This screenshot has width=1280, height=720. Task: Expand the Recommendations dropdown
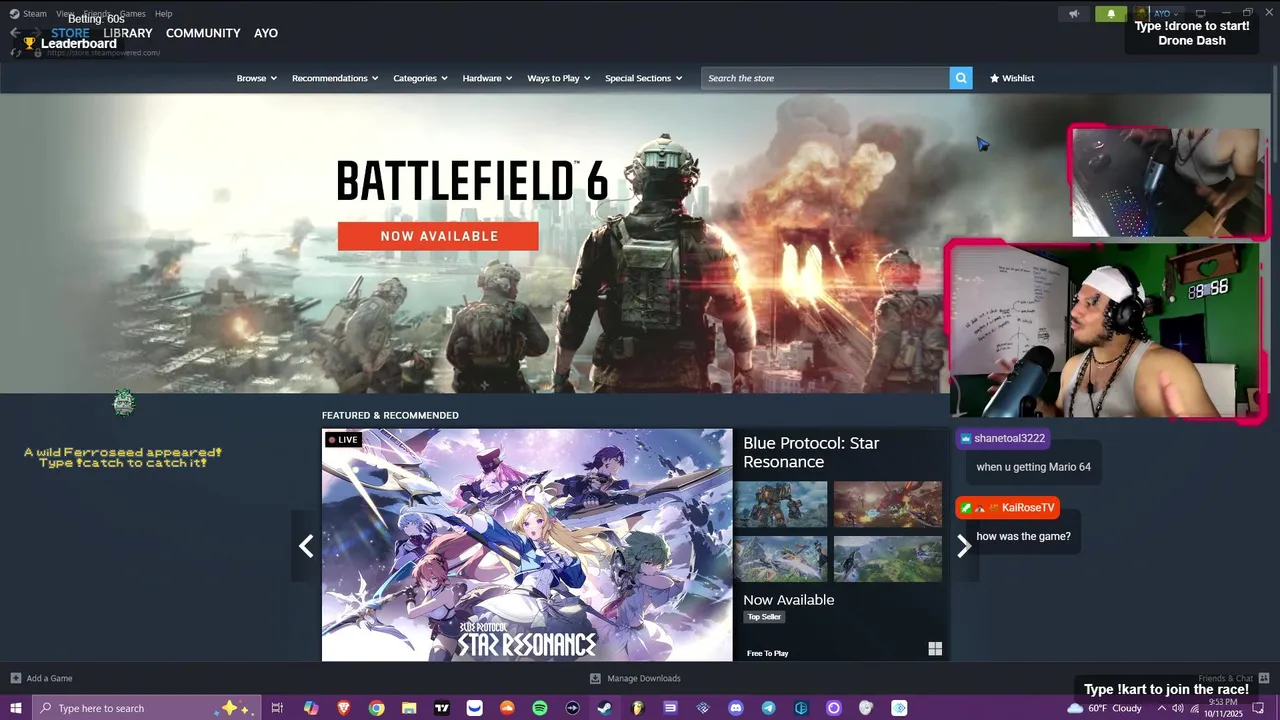tap(335, 78)
